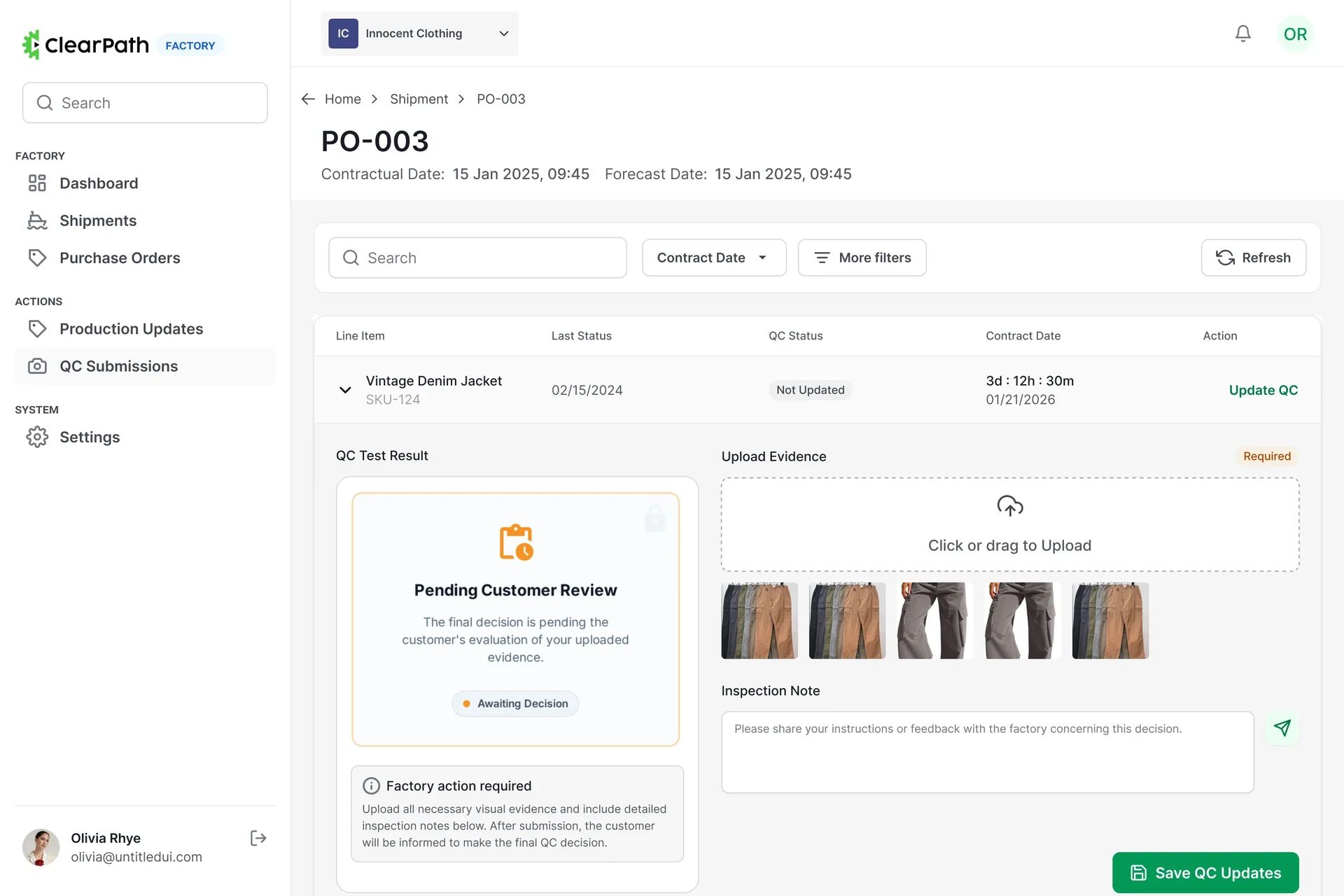Open the third evidence thumbnail

(x=935, y=620)
